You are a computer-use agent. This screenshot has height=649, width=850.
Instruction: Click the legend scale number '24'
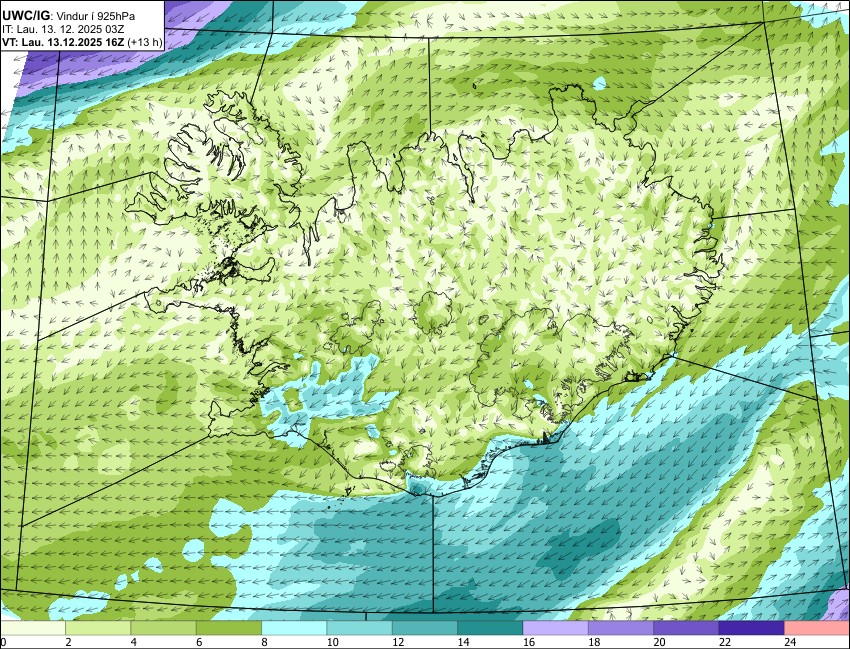(x=790, y=642)
